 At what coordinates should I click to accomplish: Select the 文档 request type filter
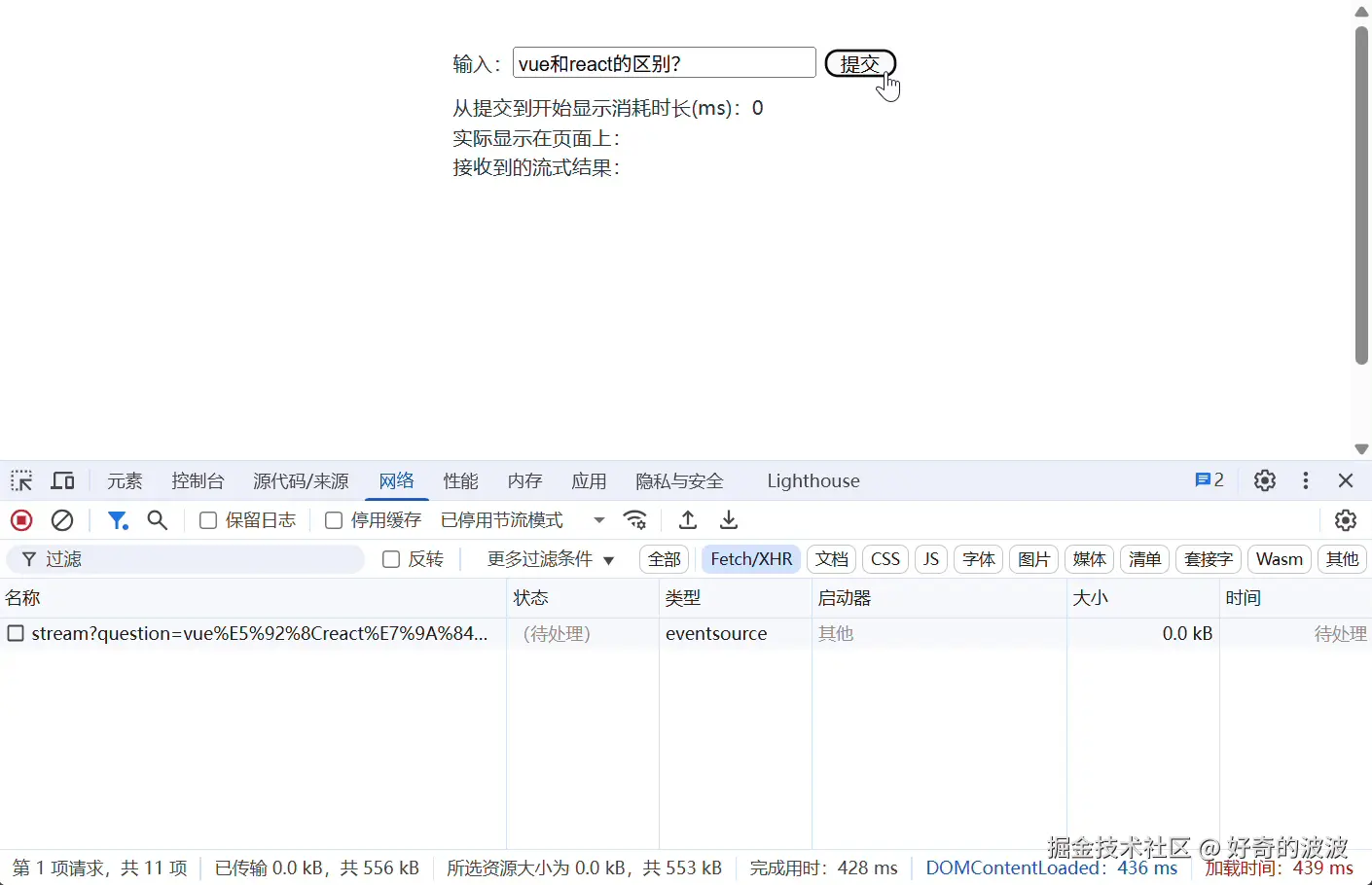pyautogui.click(x=831, y=558)
